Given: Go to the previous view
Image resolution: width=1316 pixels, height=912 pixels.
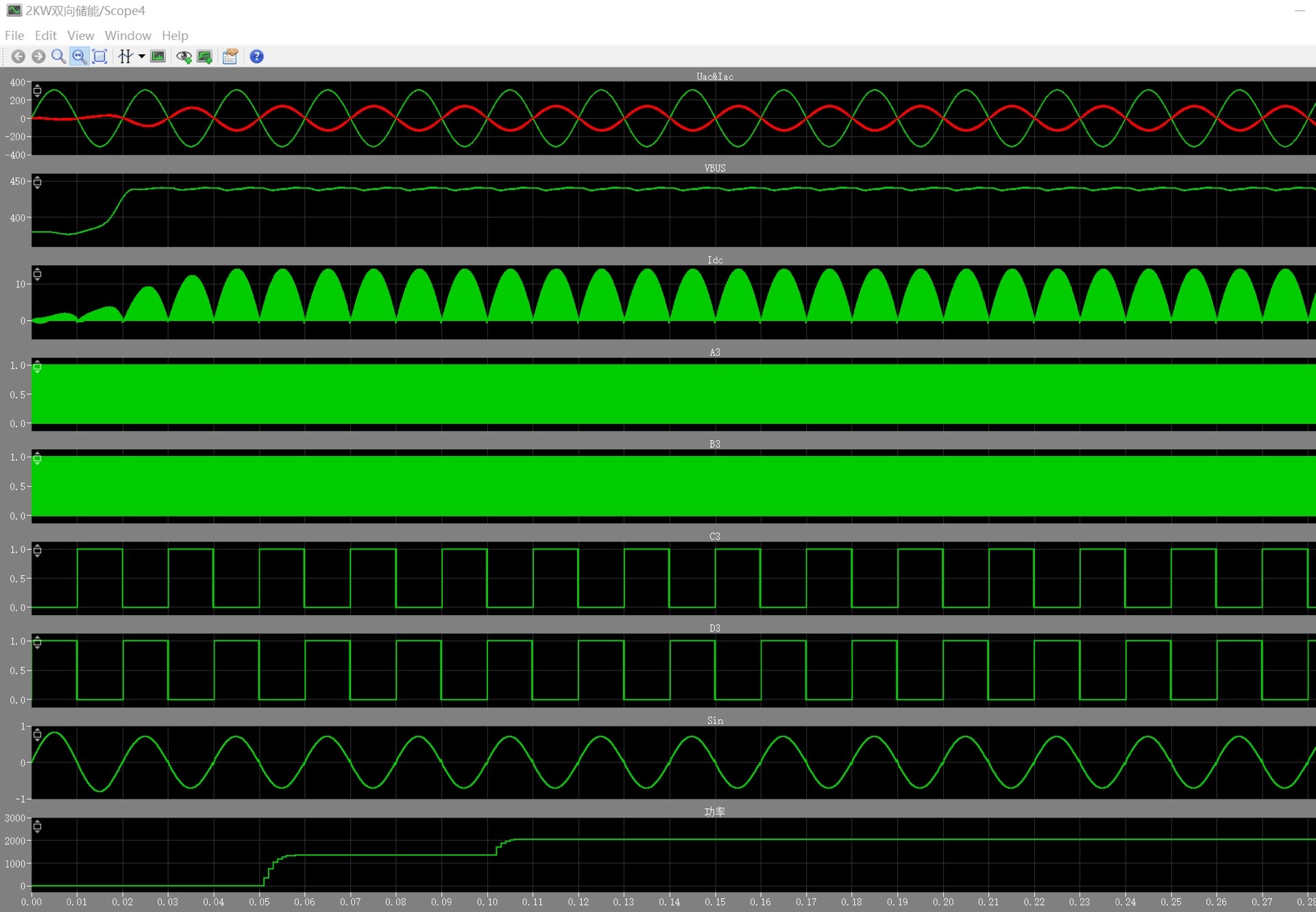Looking at the screenshot, I should [19, 57].
